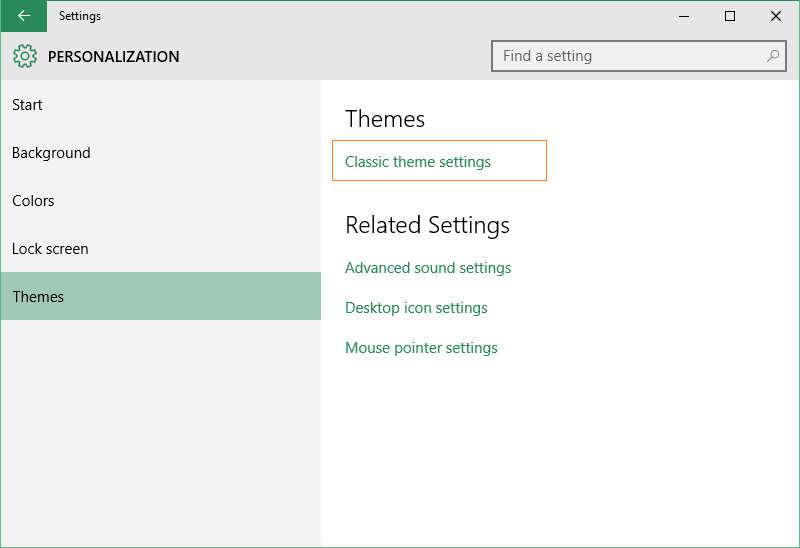Screen dimensions: 800x548
Task: Click the Related Settings heading
Action: (427, 225)
